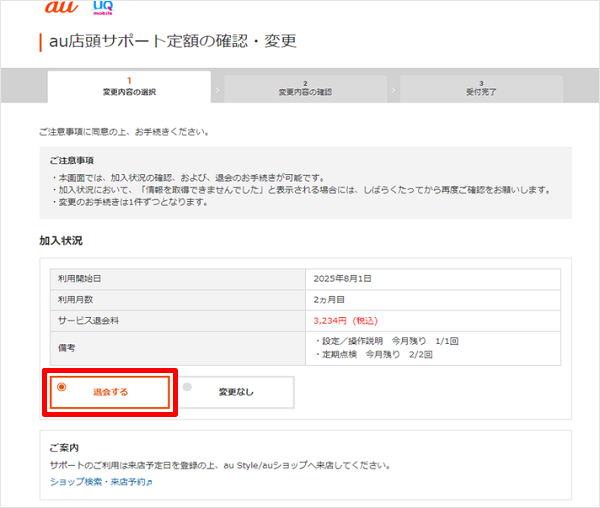Click the UQ mobile logo

(x=103, y=9)
